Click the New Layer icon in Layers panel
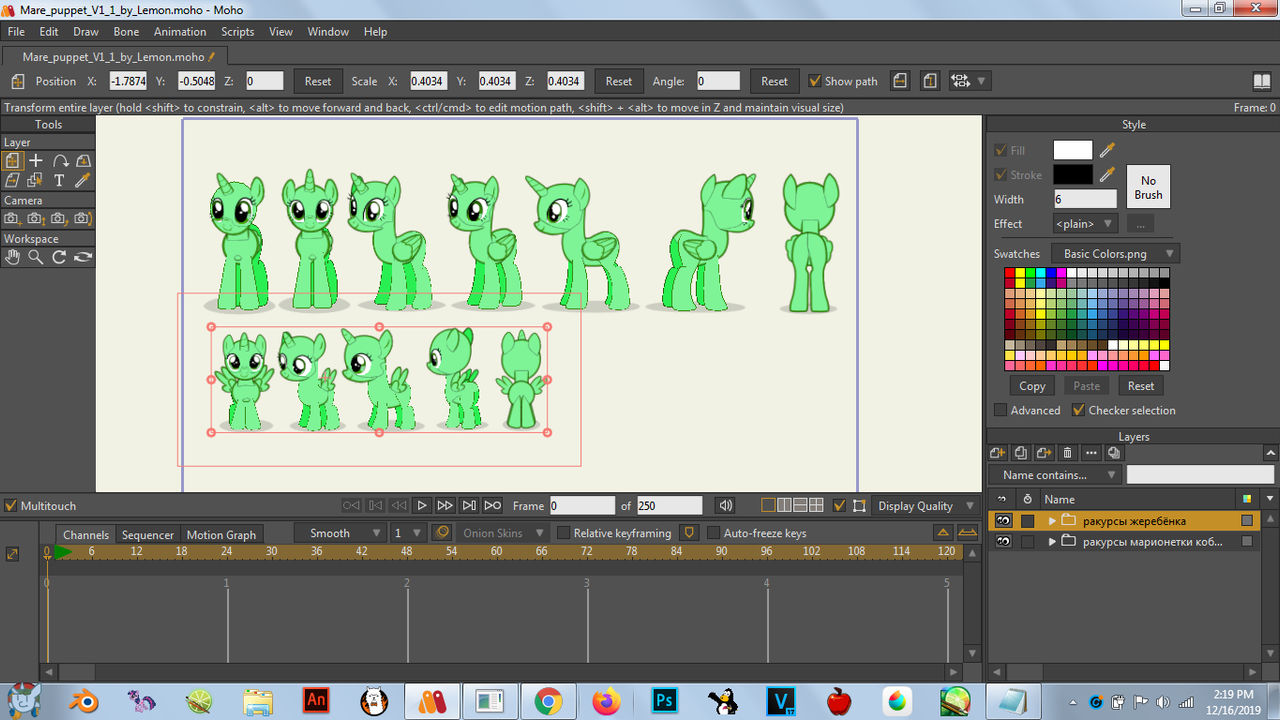Image resolution: width=1280 pixels, height=720 pixels. coord(997,453)
